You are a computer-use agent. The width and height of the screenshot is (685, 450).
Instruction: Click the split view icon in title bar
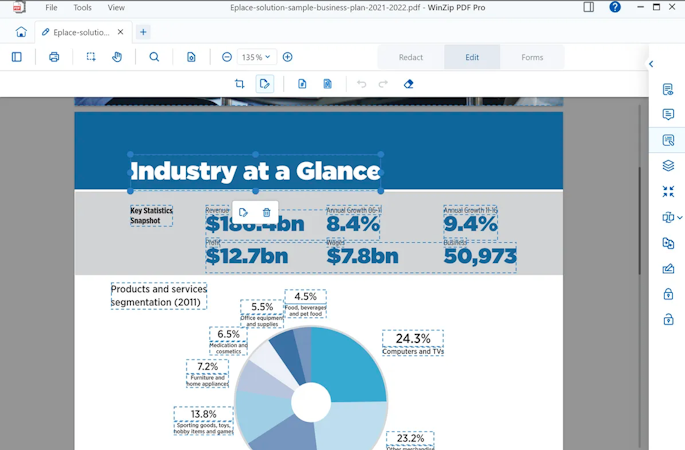(x=588, y=7)
